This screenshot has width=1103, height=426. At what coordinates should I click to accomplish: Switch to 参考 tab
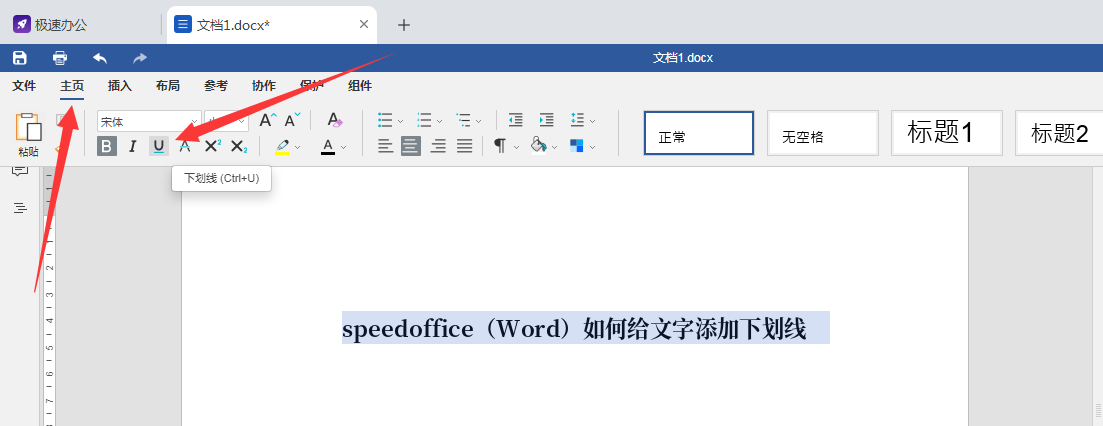[216, 86]
